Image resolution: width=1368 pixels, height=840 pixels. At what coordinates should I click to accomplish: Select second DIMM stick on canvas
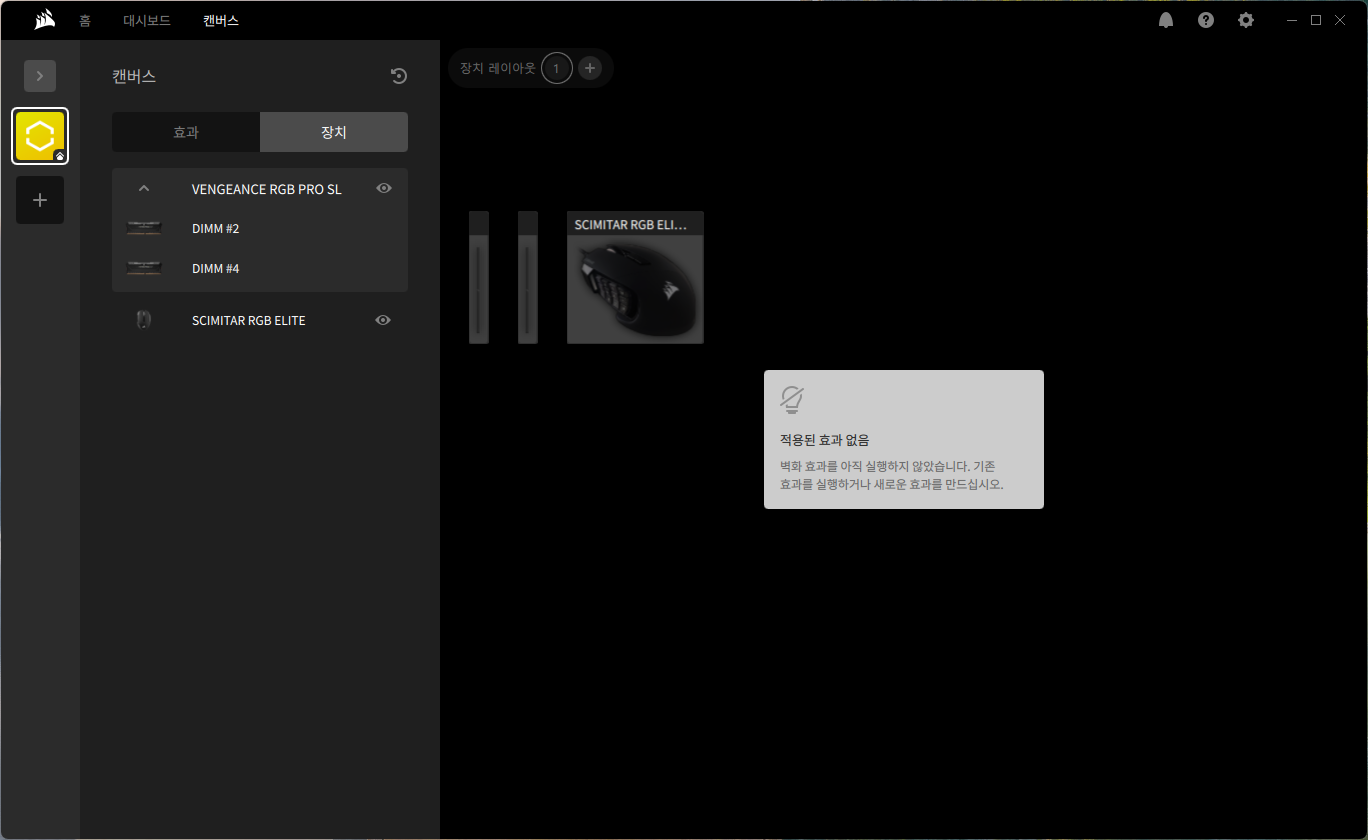(x=528, y=277)
